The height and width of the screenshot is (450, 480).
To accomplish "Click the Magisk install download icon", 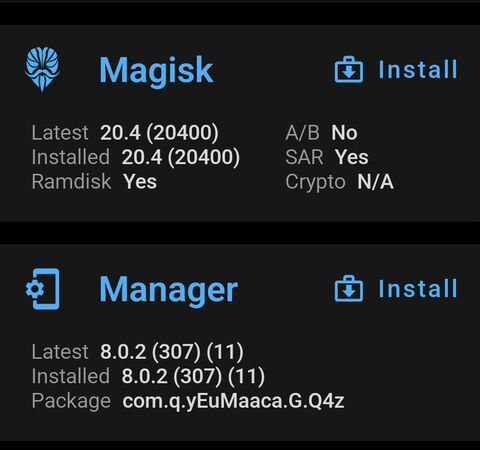I will tap(349, 69).
